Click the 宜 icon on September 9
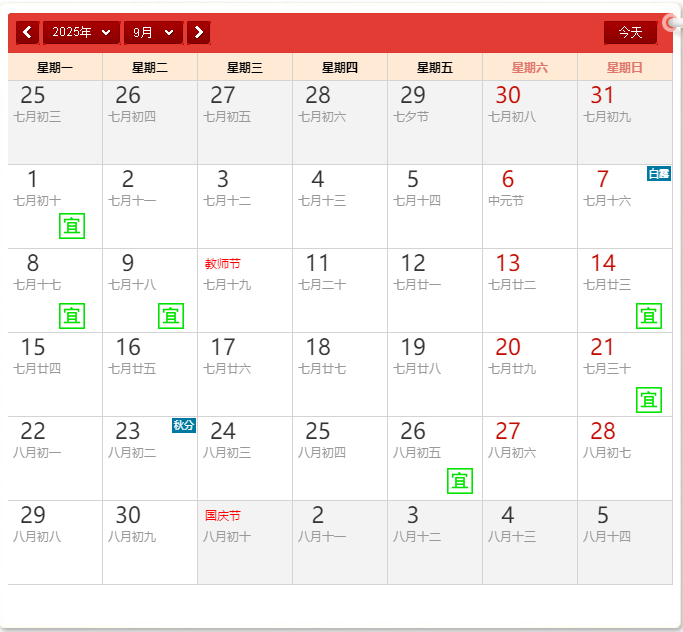Viewport: 683px width, 632px height. [171, 316]
